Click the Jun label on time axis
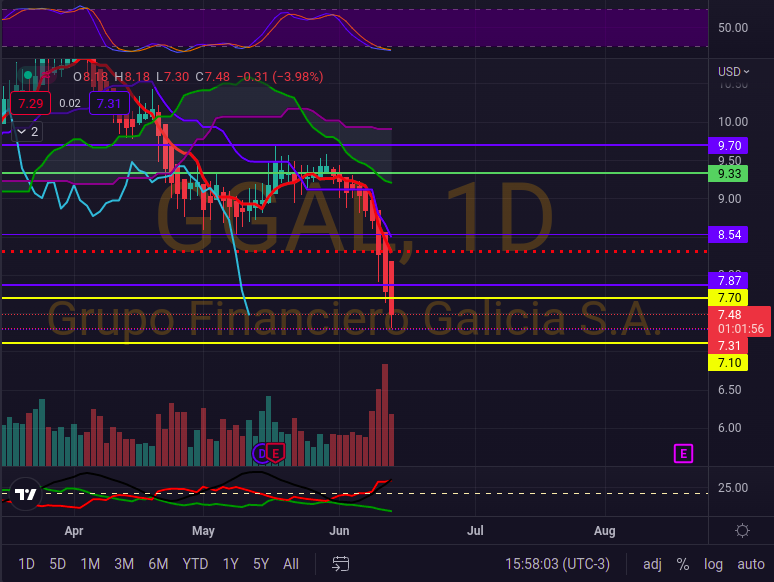Image resolution: width=774 pixels, height=582 pixels. point(339,531)
